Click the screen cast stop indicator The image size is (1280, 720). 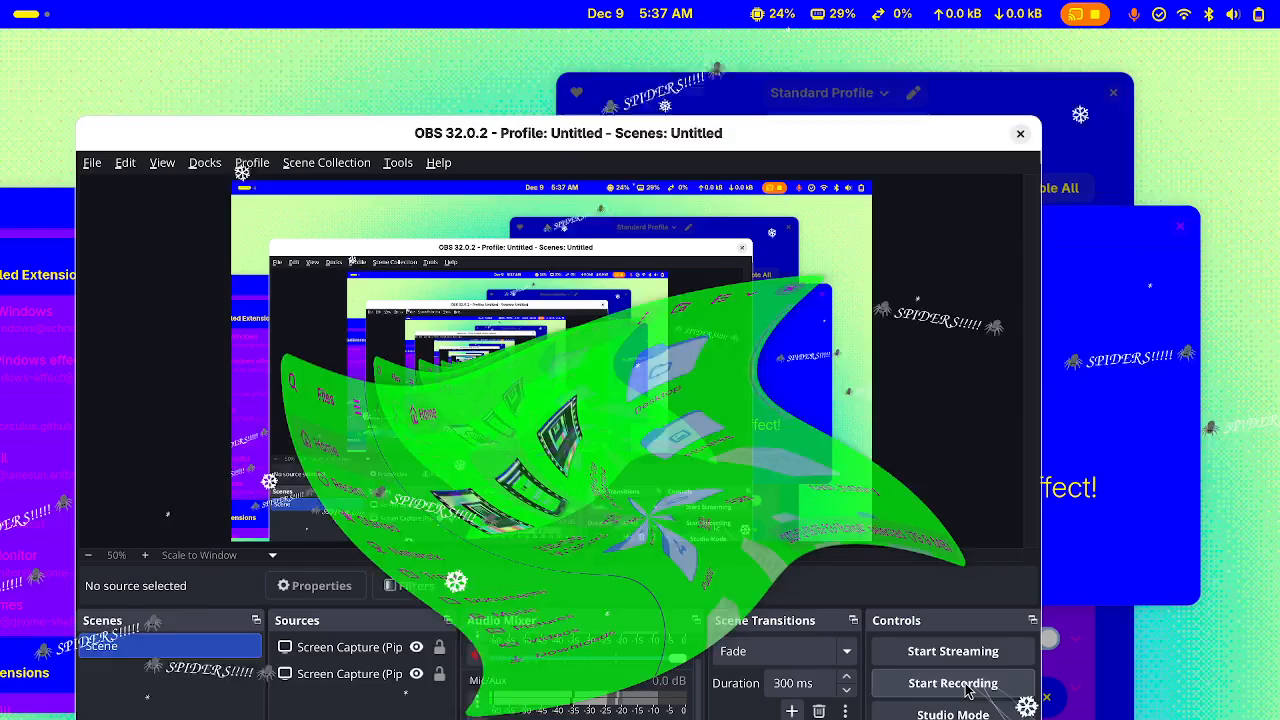click(1085, 14)
